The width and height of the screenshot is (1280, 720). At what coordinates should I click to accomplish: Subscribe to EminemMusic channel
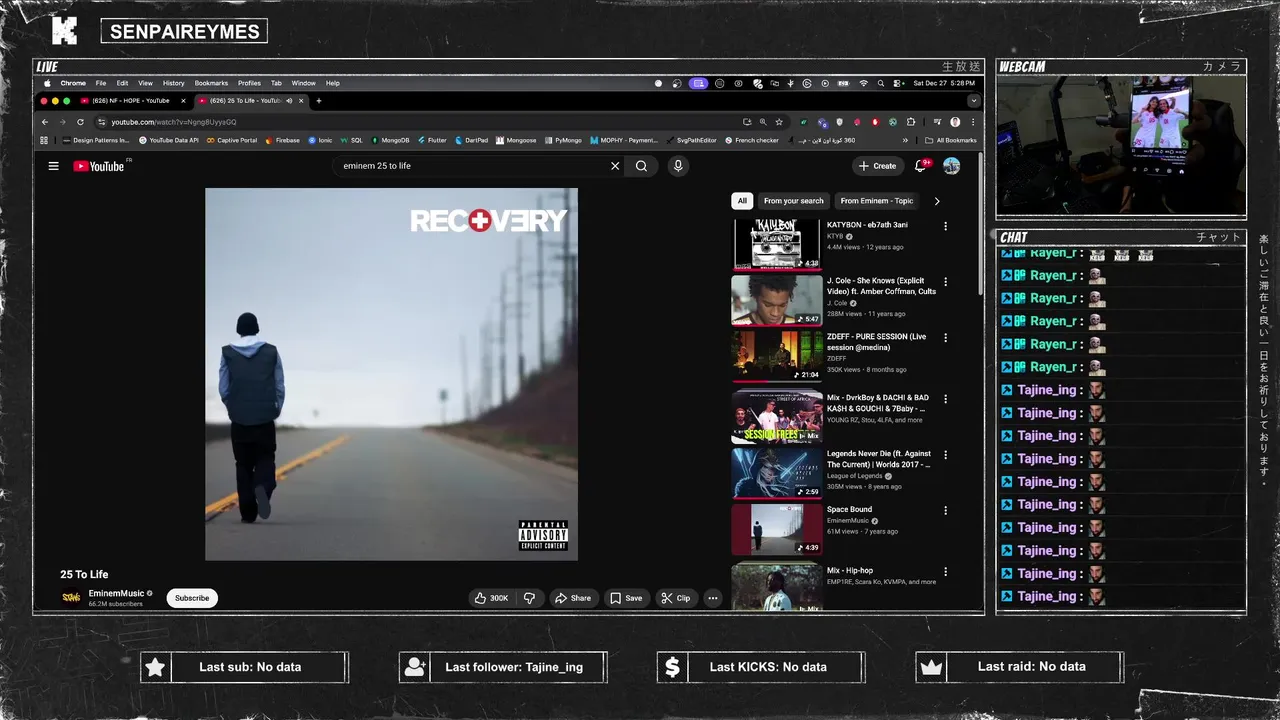[x=192, y=598]
